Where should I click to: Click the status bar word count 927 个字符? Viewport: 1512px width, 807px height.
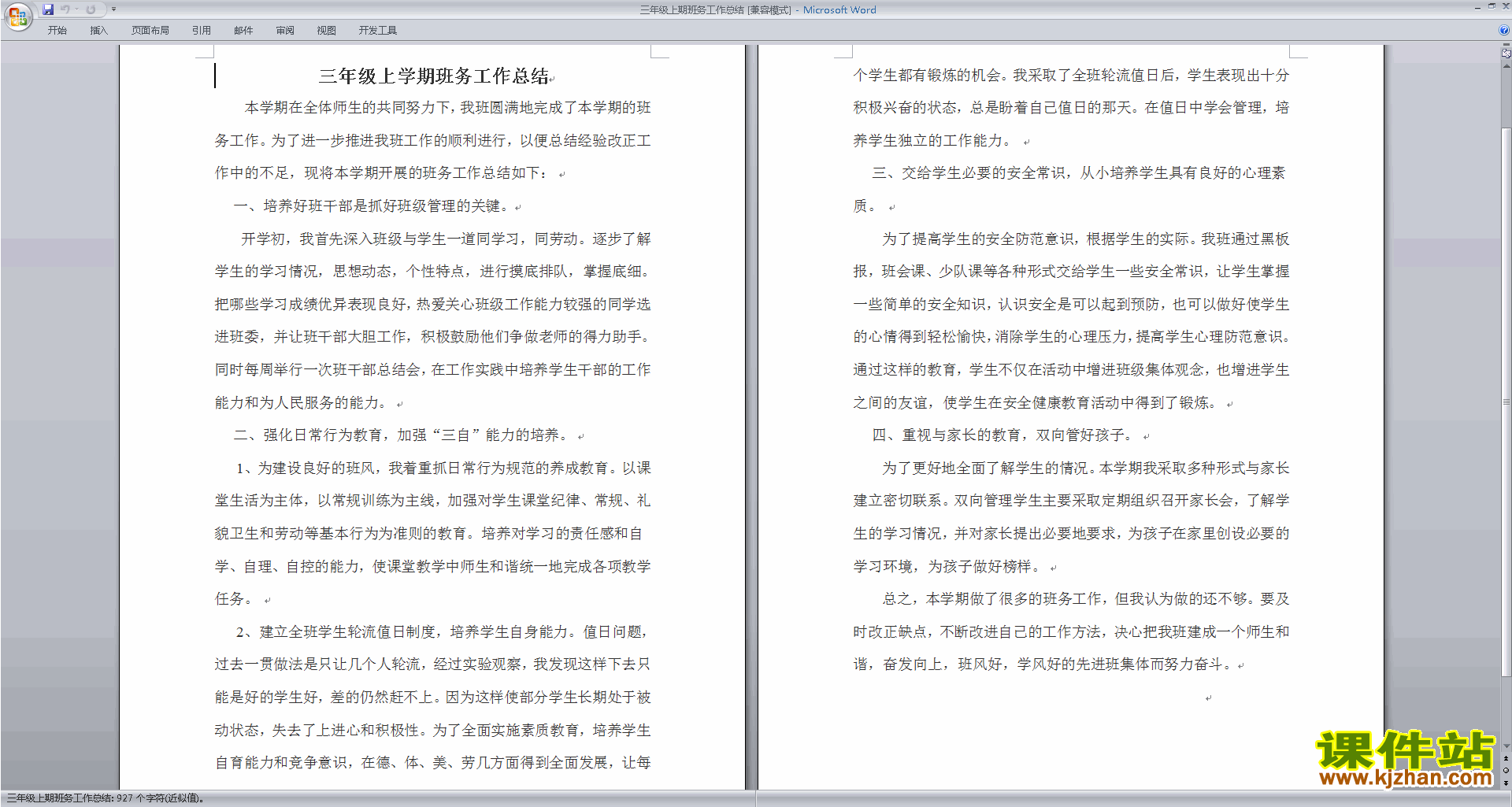tap(161, 798)
